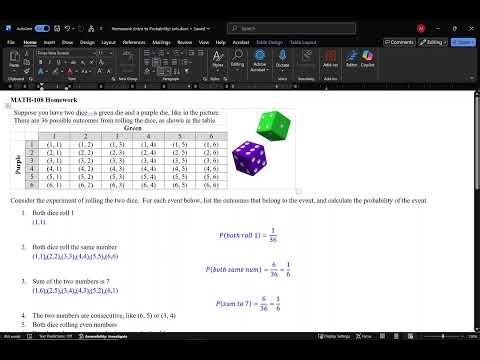Click the blue Share button
This screenshot has height=360, width=480.
tap(463, 42)
